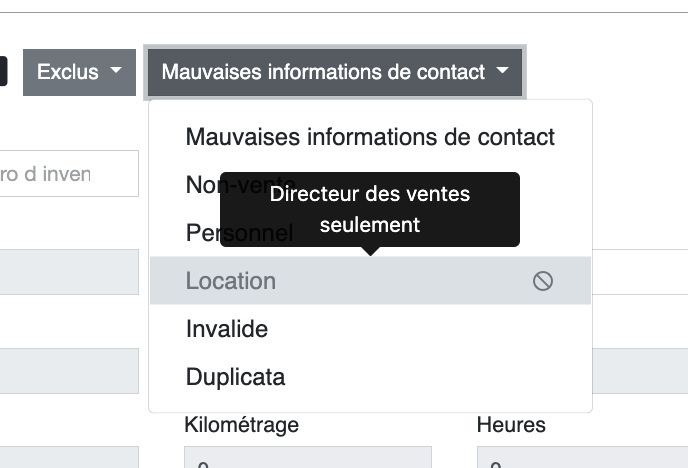Click the caret arrow on Exclus button
The height and width of the screenshot is (468, 688).
point(116,70)
